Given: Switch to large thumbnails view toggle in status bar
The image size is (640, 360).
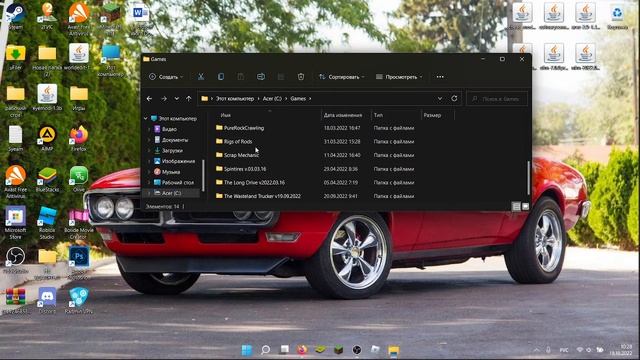Looking at the screenshot, I should 525,207.
